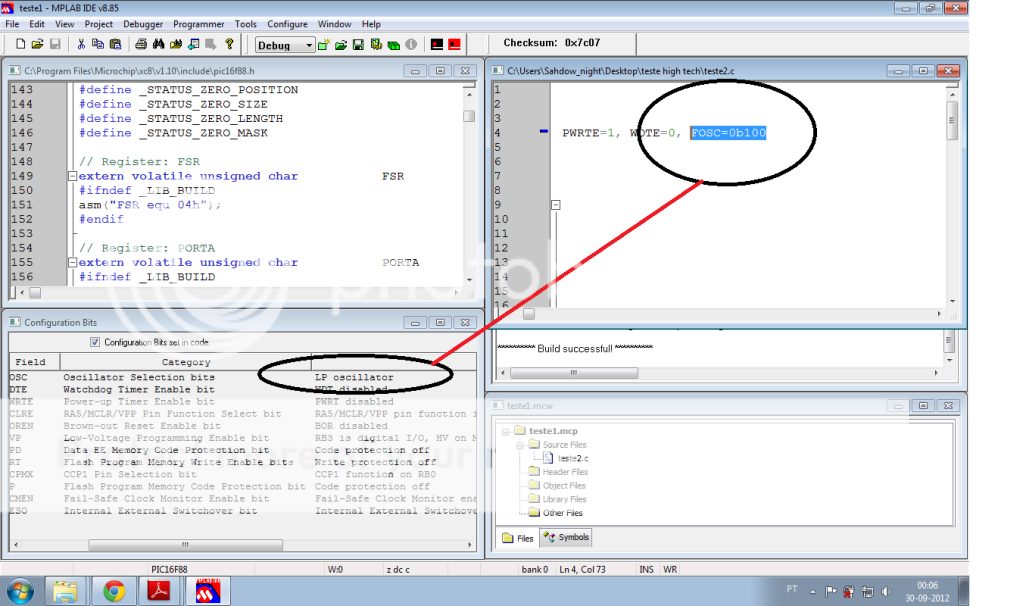Viewport: 1023px width, 606px height.
Task: Select the Object Files folder
Action: (x=557, y=485)
